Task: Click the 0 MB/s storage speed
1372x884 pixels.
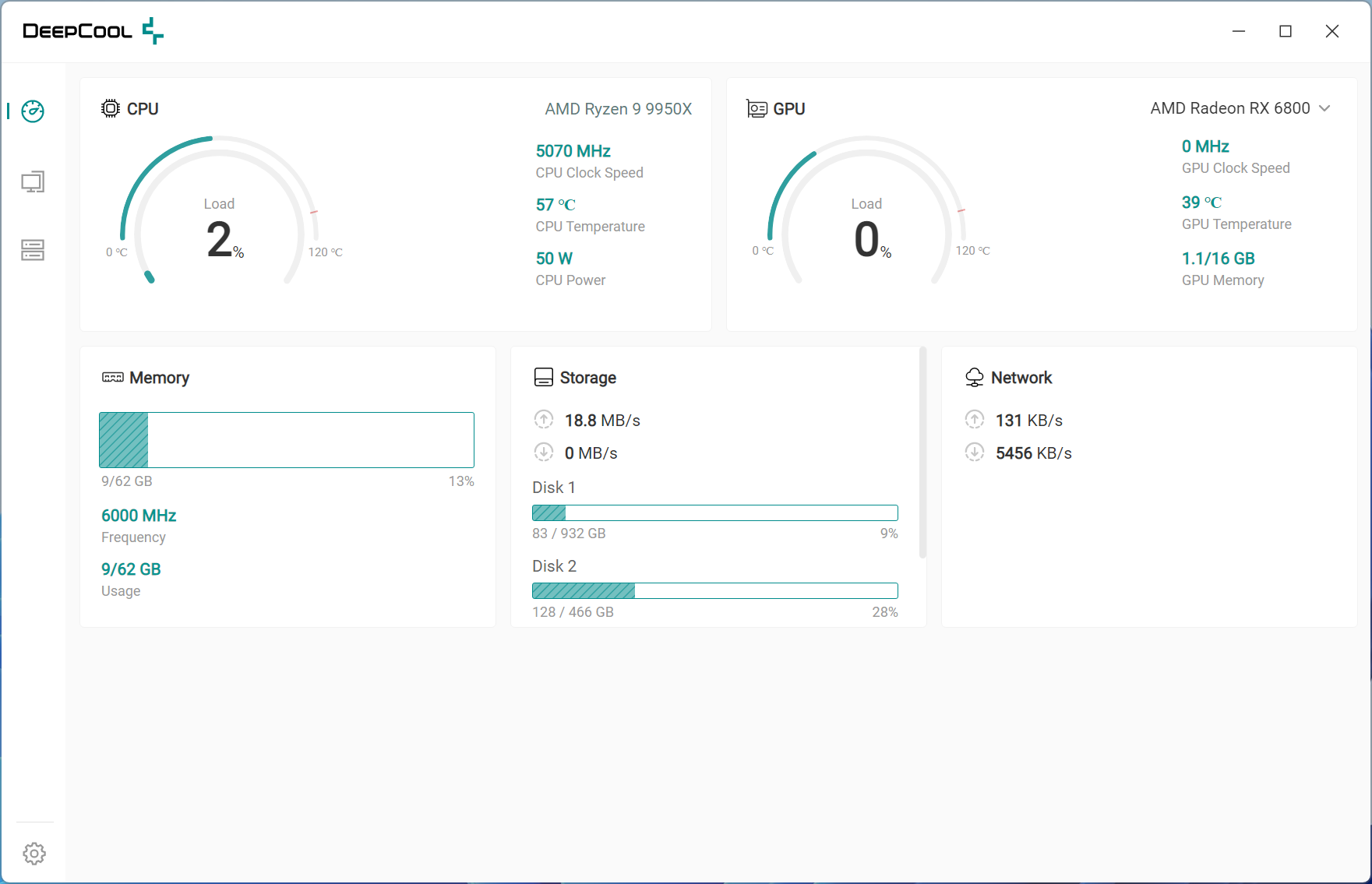Action: coord(591,453)
